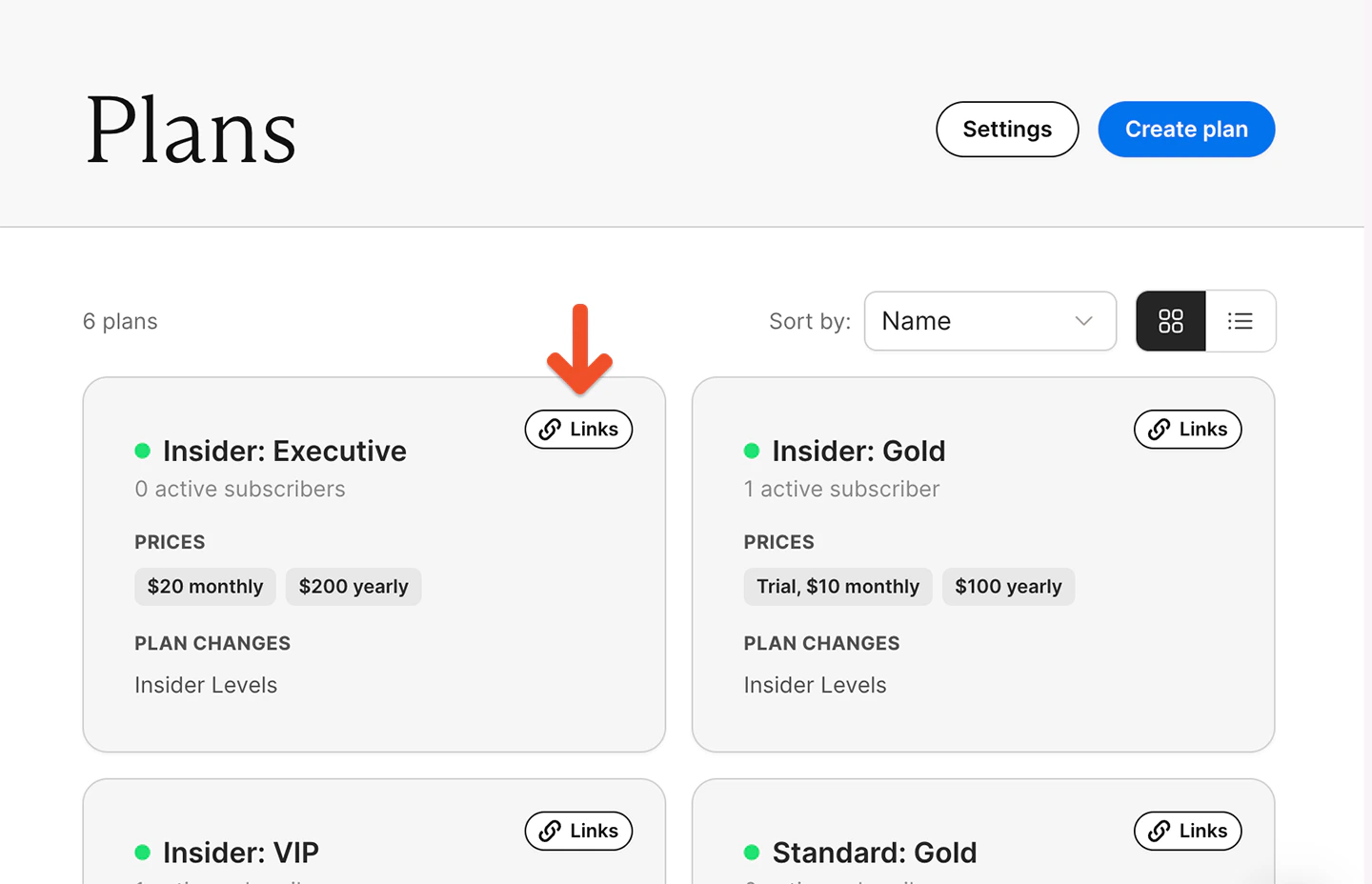Click the Create plan button

[x=1186, y=129]
